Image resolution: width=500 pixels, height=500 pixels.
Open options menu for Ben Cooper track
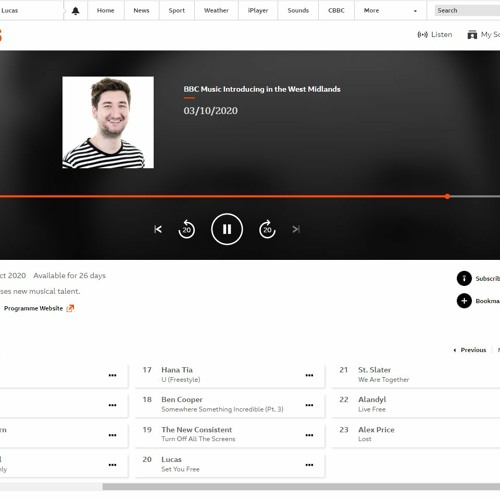coord(309,405)
